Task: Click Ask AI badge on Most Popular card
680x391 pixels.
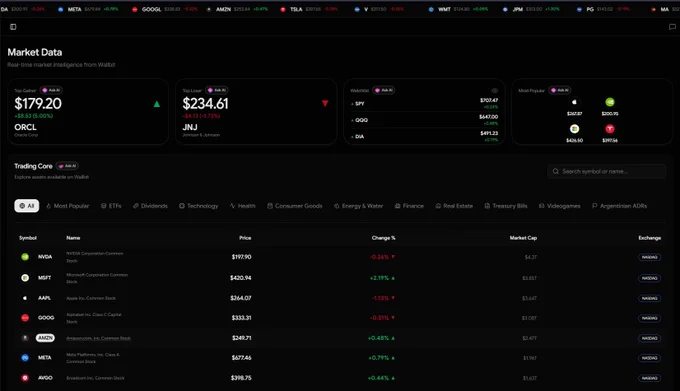Action: [x=560, y=90]
